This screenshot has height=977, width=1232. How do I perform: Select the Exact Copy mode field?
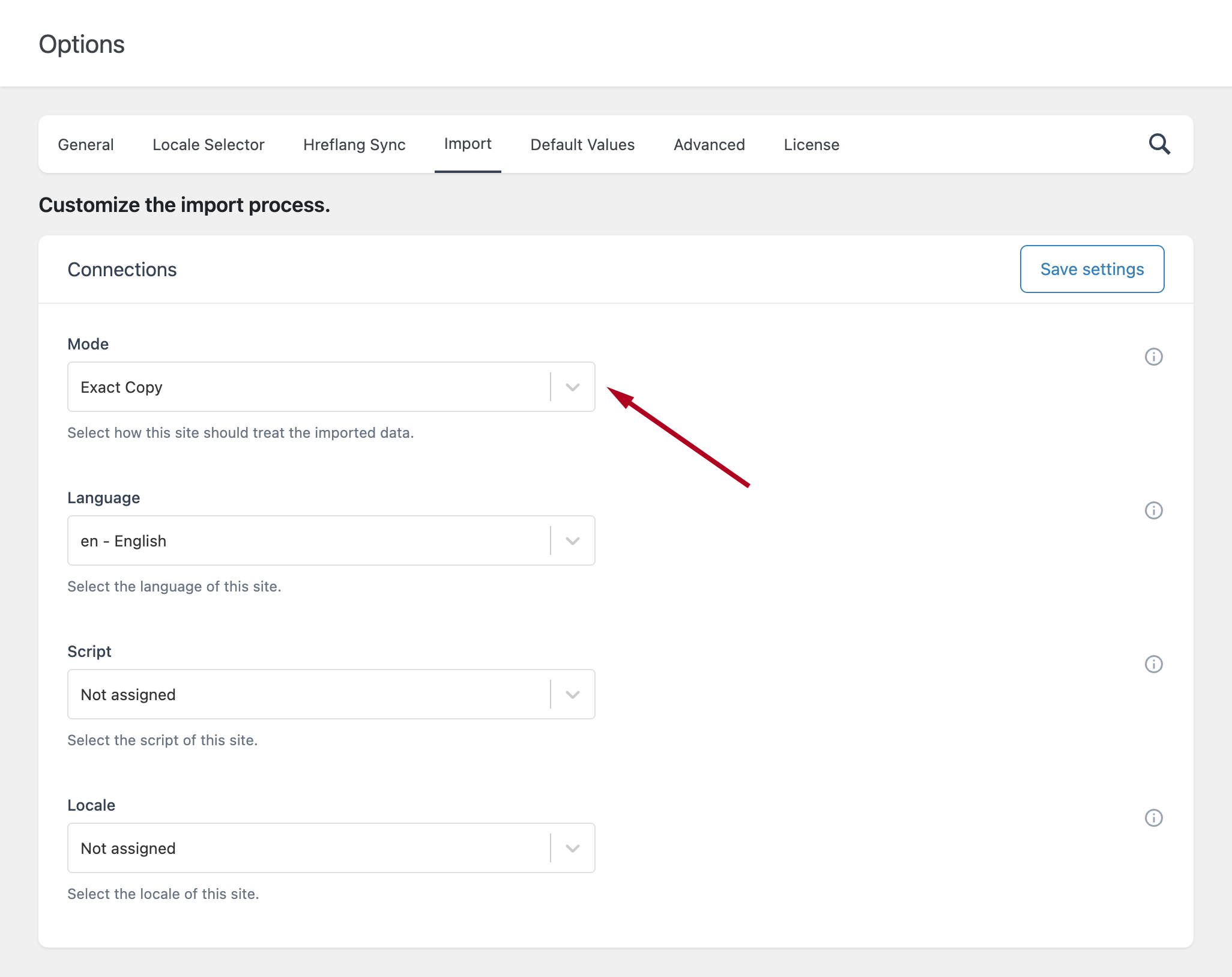click(300, 387)
